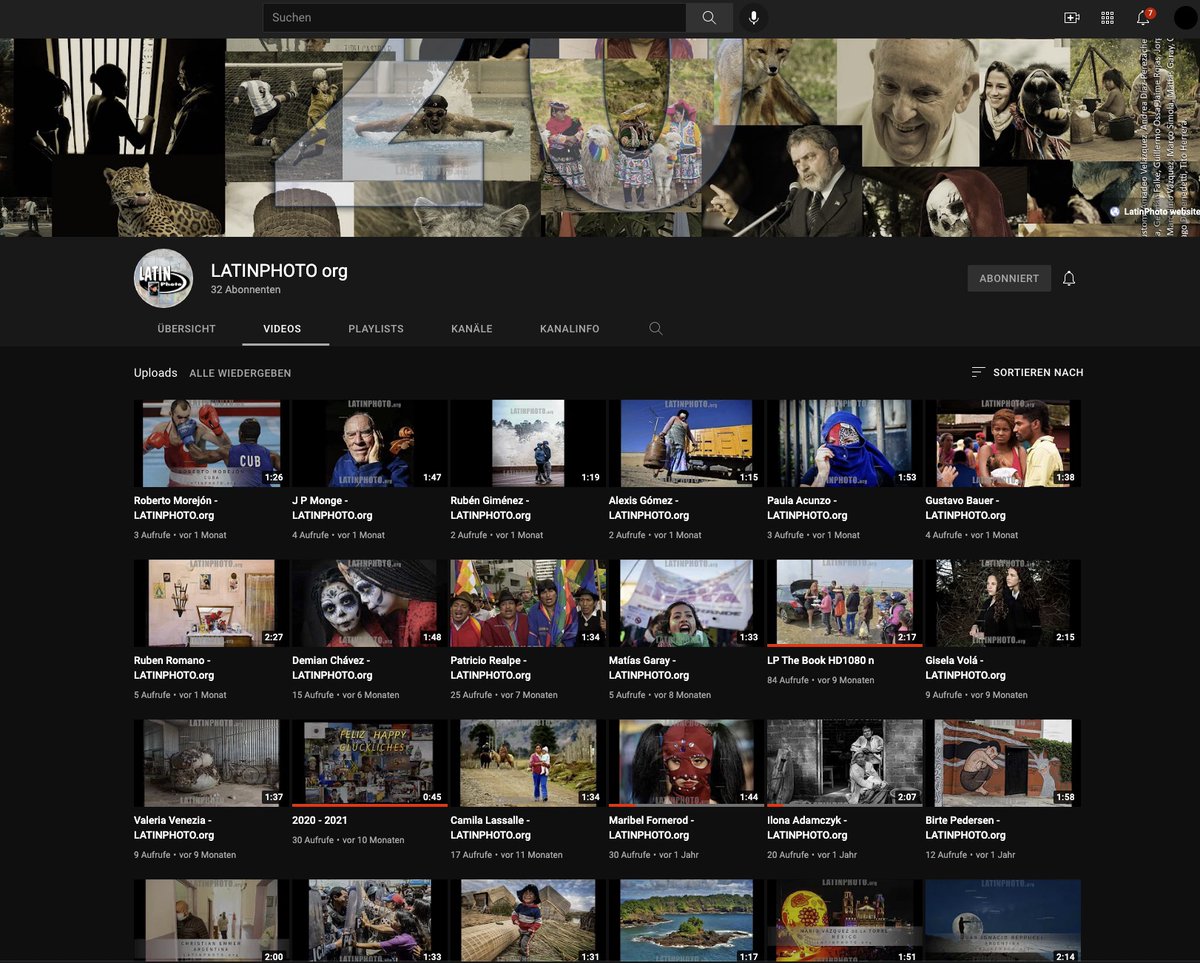Click Patricio Realpe video title
Screen dimensions: 1200x963
coord(491,668)
